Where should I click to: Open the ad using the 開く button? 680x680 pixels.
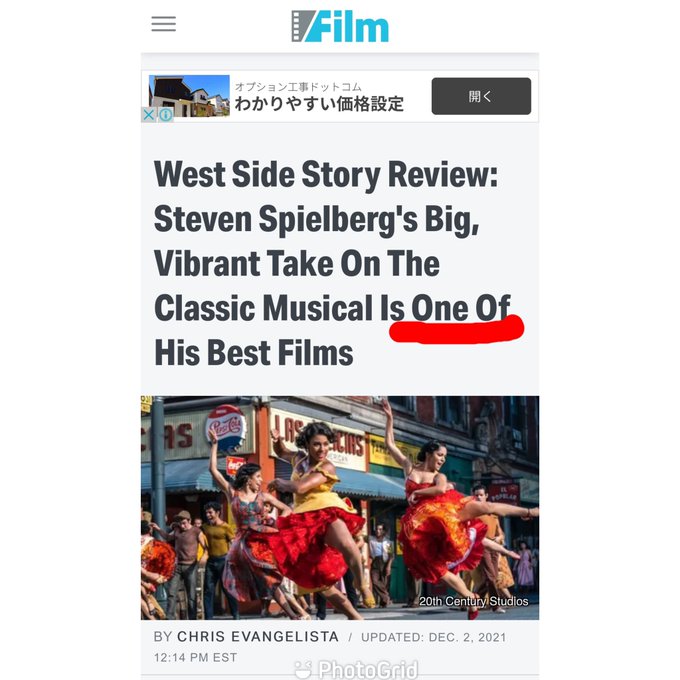481,96
